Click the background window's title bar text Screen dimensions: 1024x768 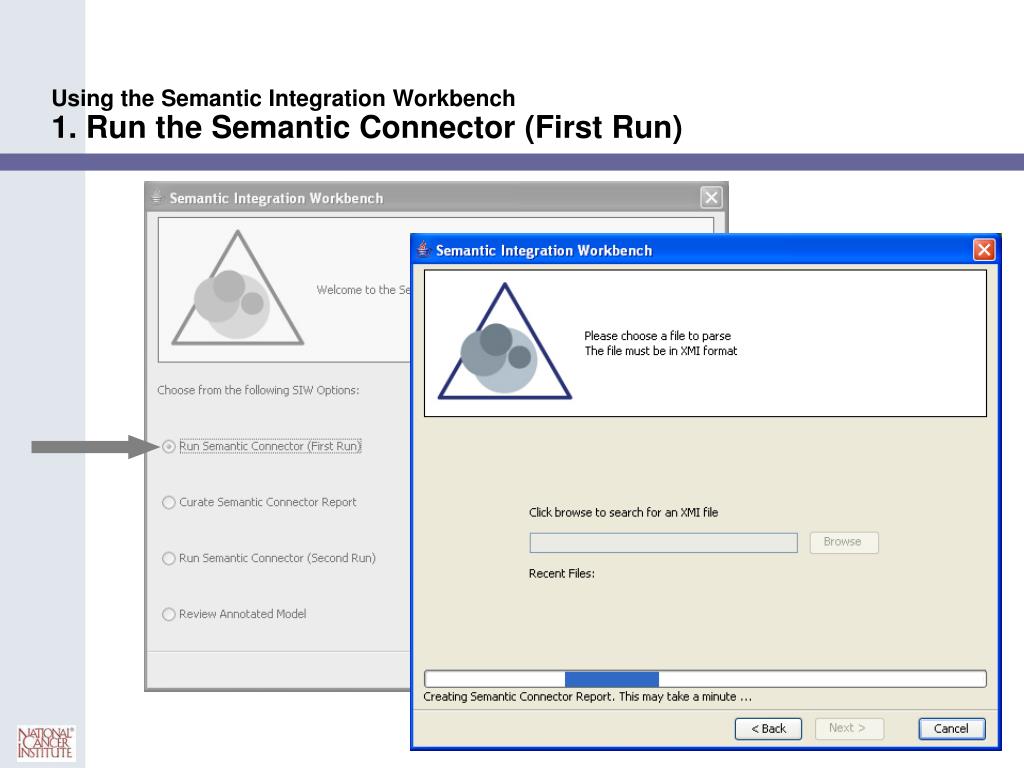(276, 199)
